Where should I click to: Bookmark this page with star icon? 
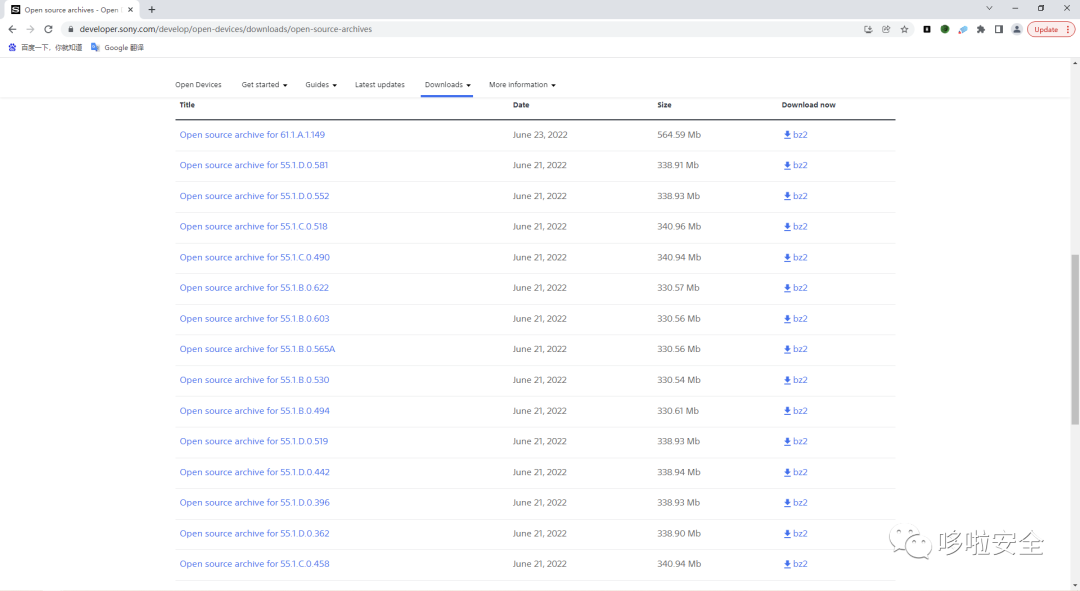904,29
